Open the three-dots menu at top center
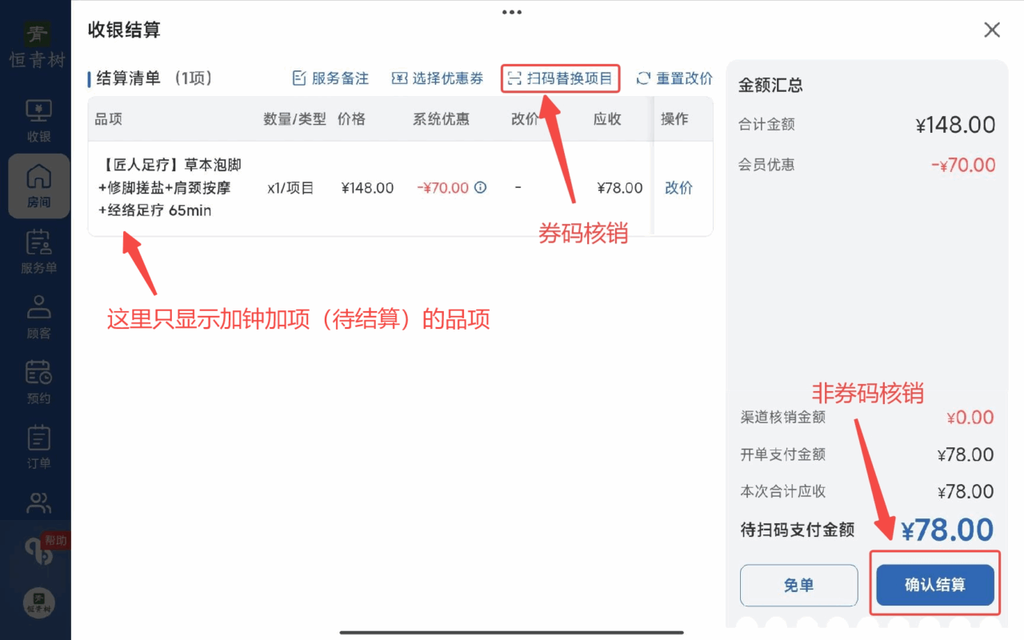This screenshot has width=1024, height=640. point(512,12)
